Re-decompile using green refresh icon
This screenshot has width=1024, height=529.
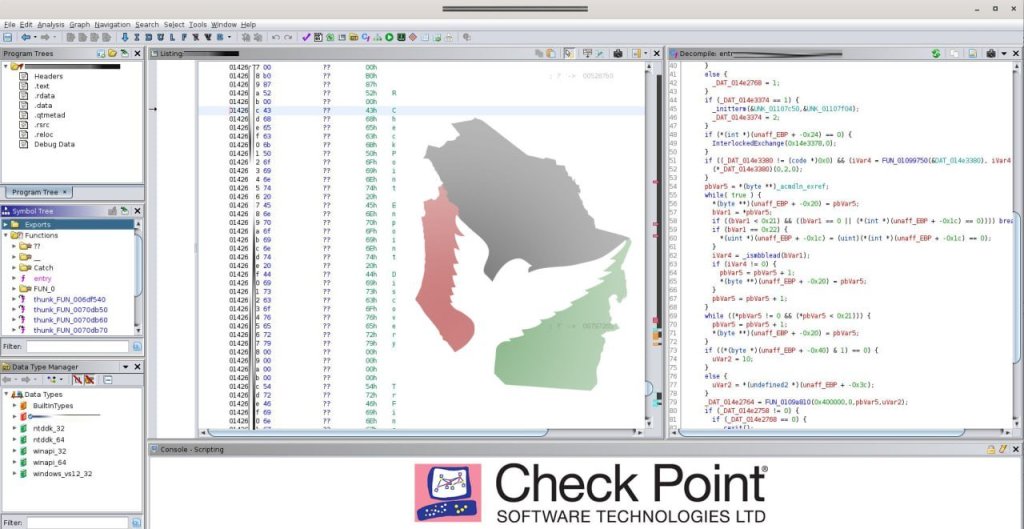point(936,52)
